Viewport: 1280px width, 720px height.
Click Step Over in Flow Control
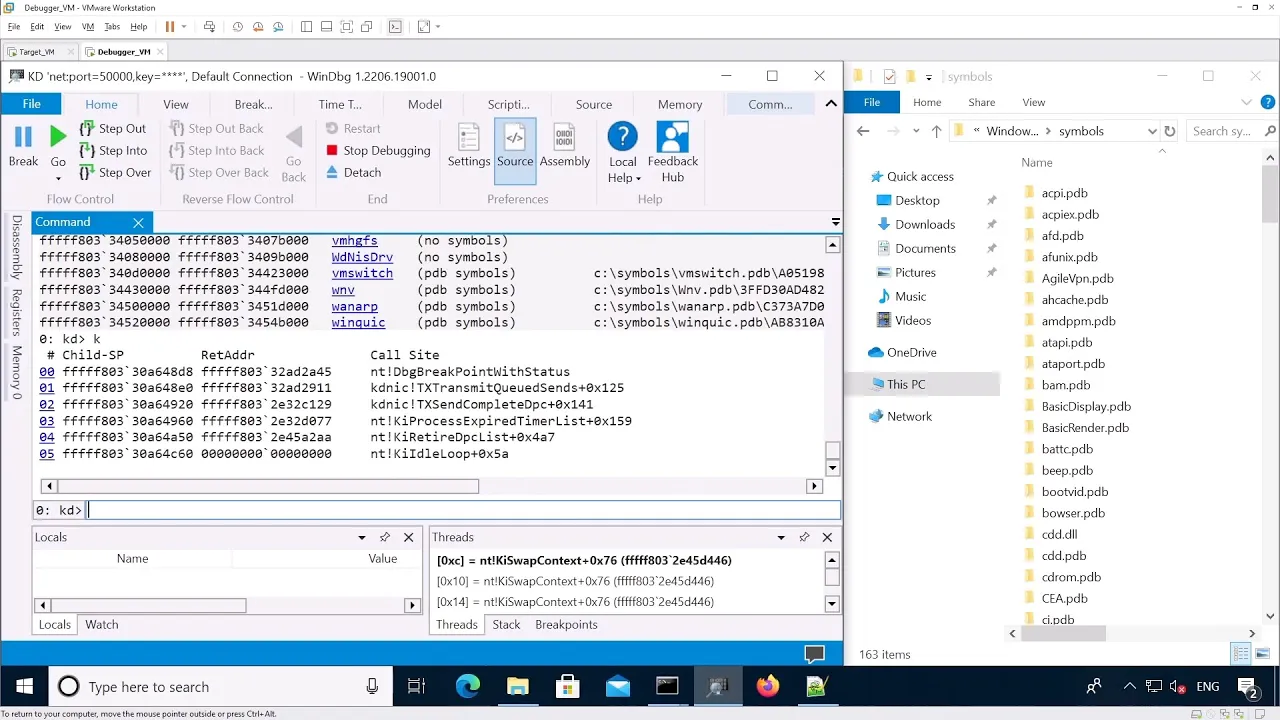point(115,172)
